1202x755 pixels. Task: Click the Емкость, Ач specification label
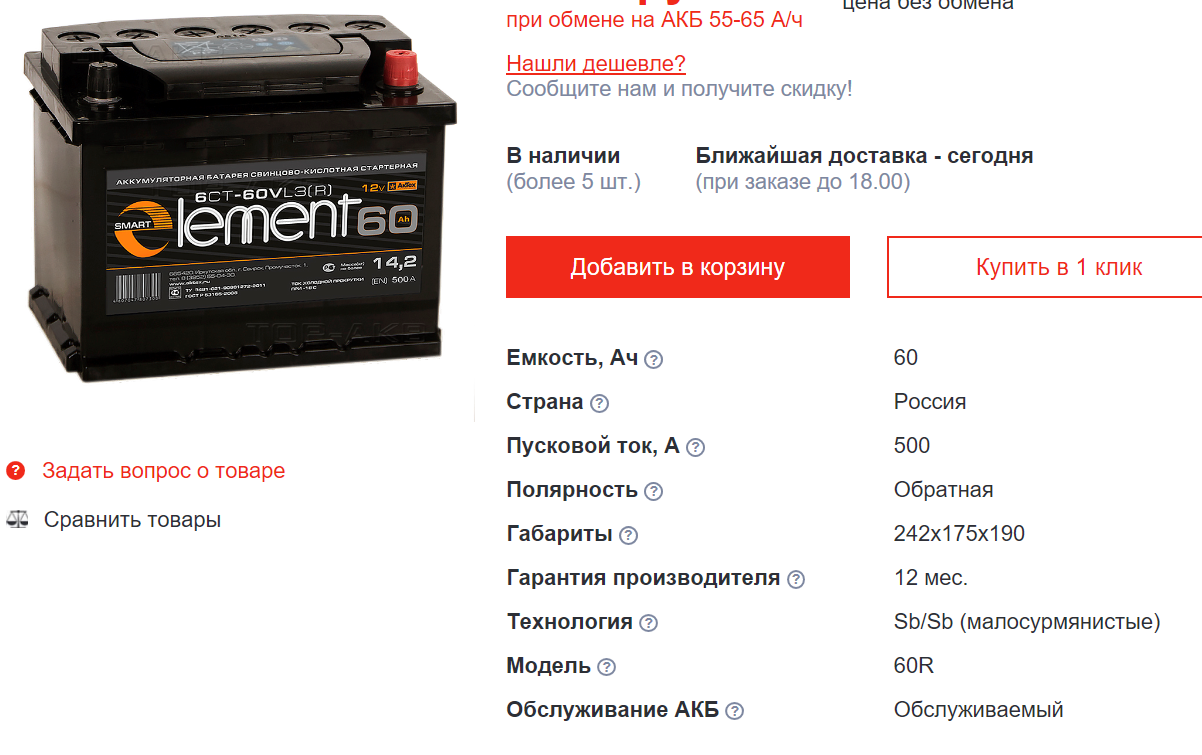pyautogui.click(x=572, y=358)
